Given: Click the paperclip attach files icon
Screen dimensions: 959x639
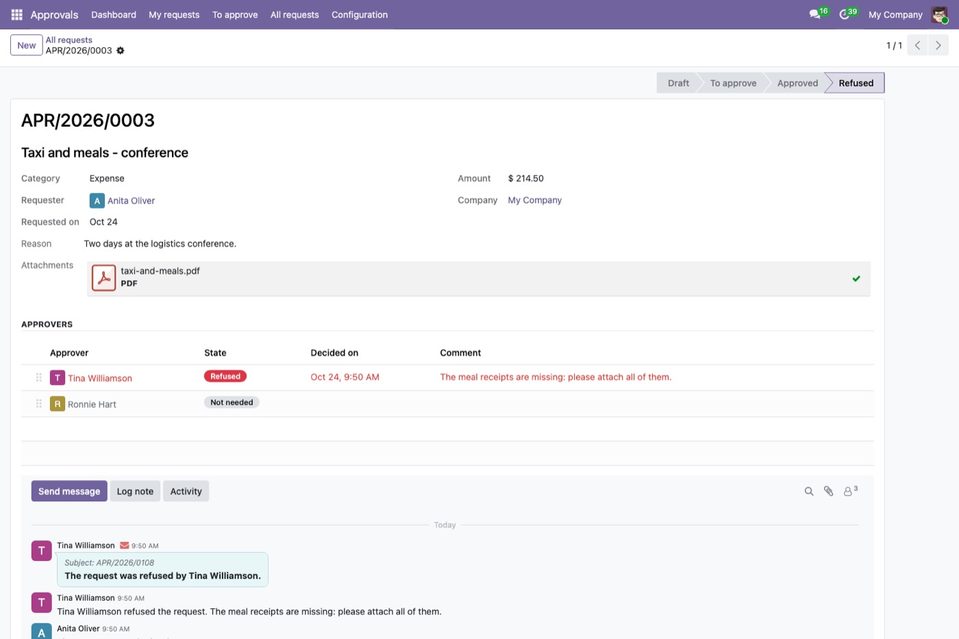Looking at the screenshot, I should [x=828, y=491].
